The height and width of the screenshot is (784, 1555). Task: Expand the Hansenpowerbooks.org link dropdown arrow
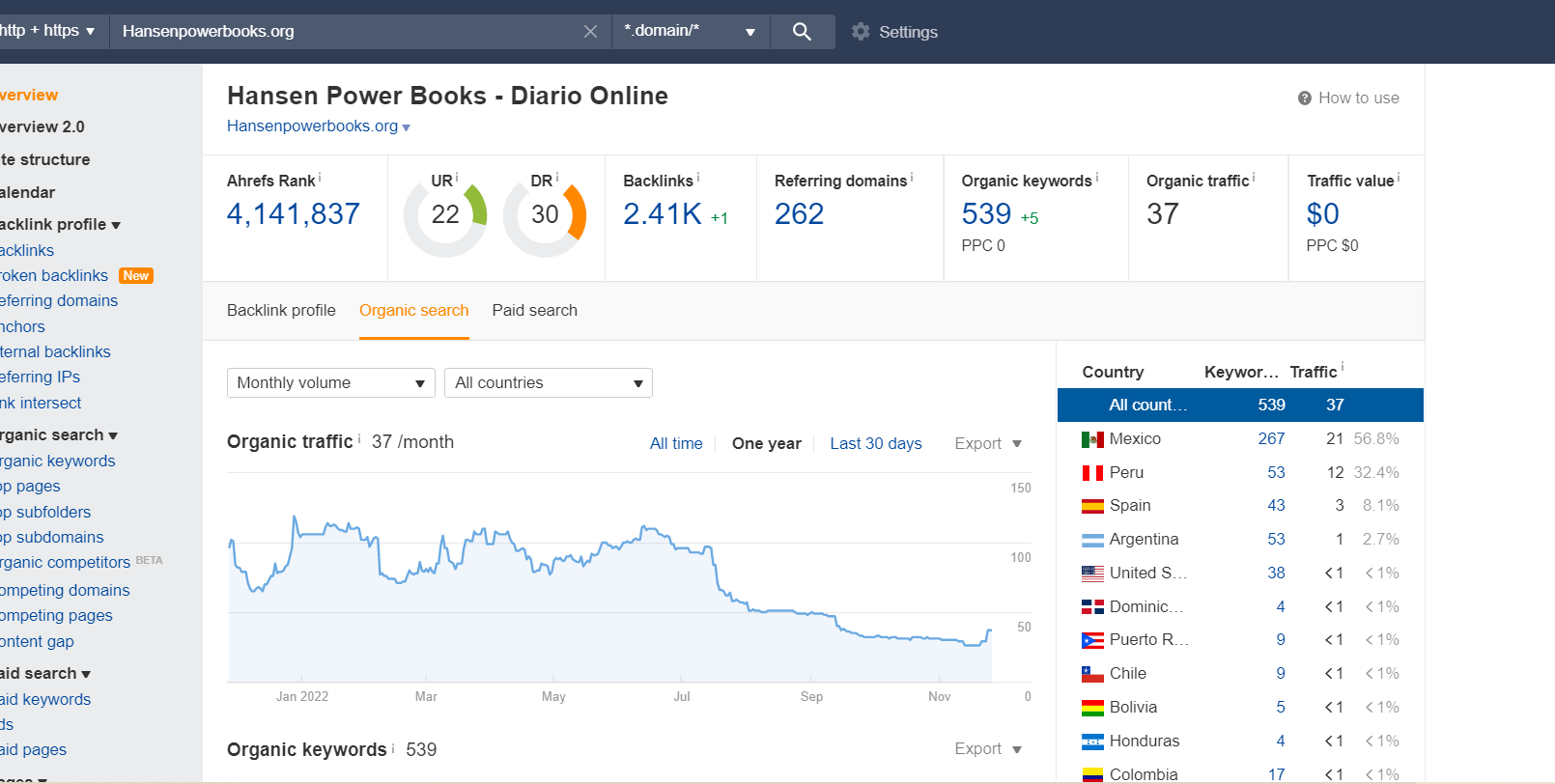(x=407, y=127)
